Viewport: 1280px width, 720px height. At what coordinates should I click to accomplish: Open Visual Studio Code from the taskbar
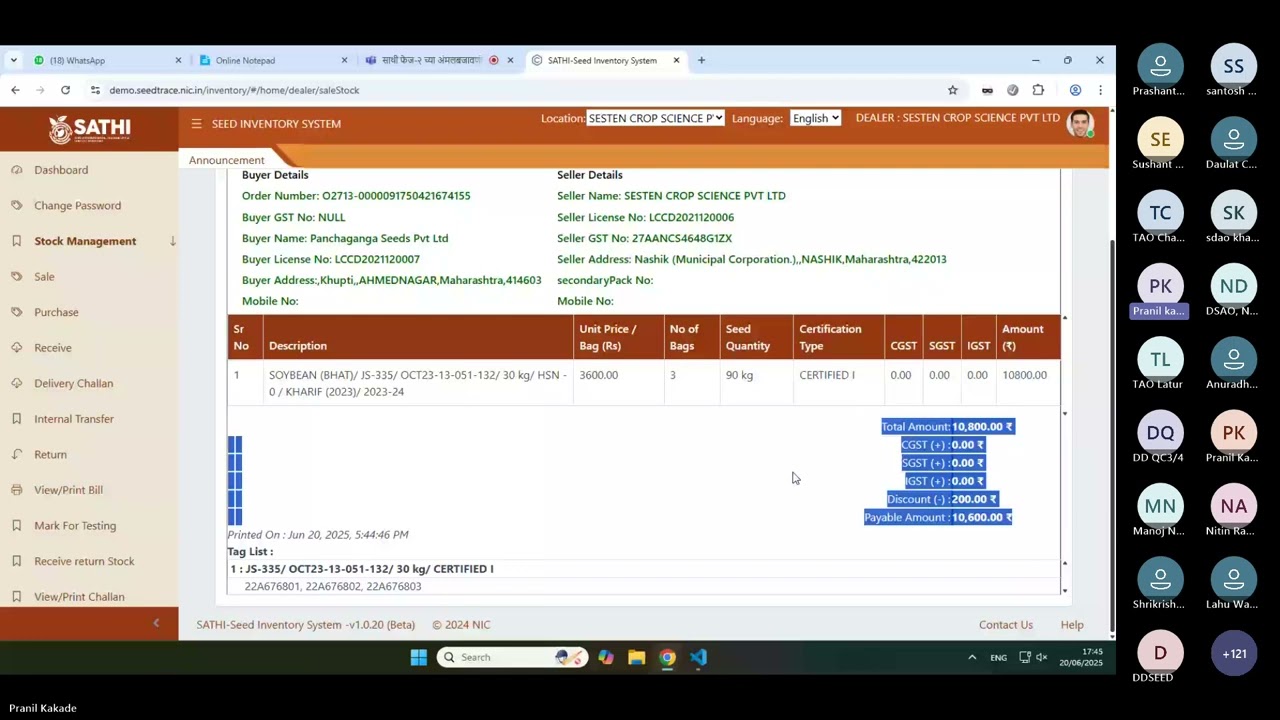[x=698, y=657]
